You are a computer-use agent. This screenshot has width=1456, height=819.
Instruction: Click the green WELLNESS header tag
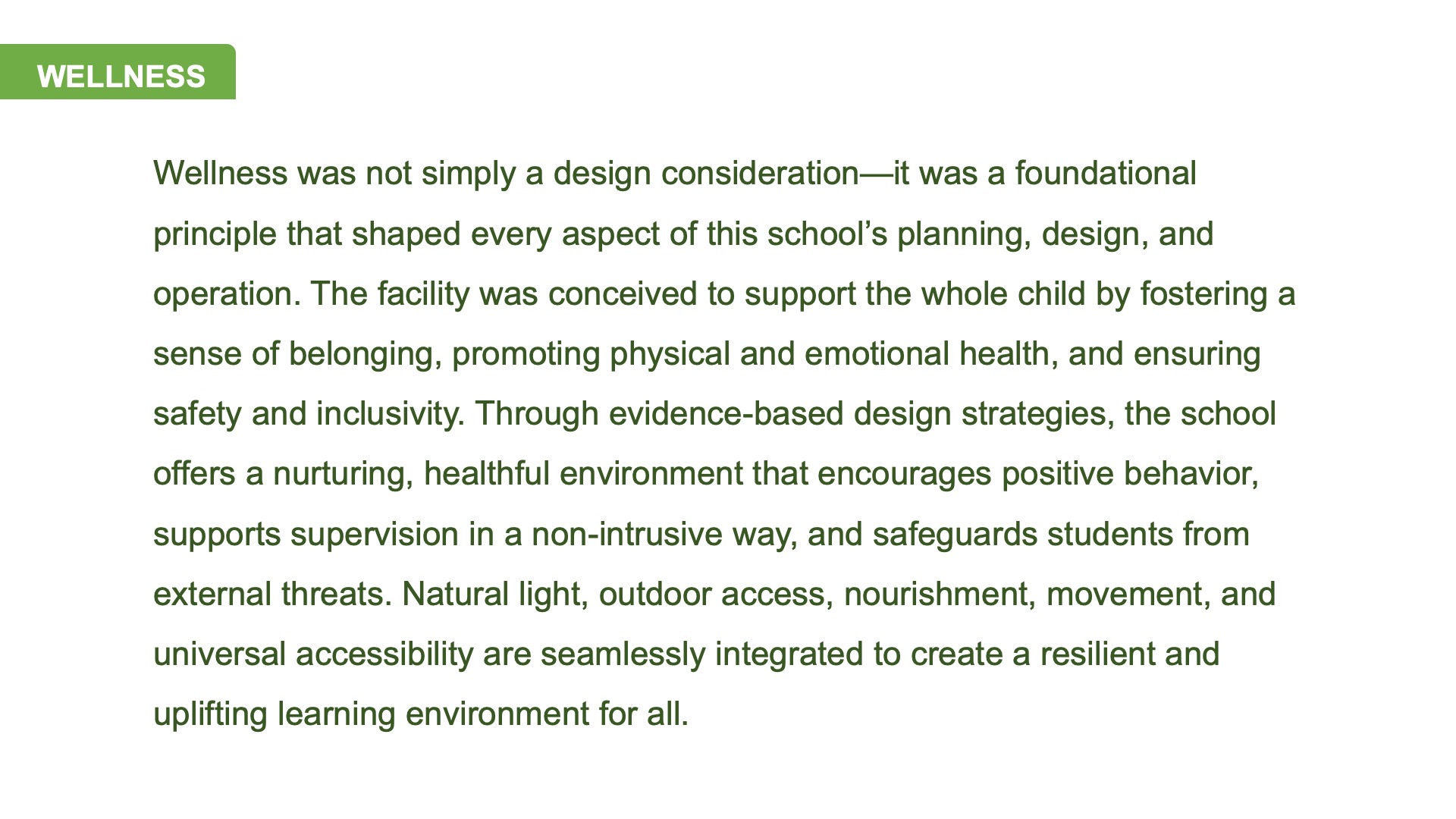(x=118, y=72)
